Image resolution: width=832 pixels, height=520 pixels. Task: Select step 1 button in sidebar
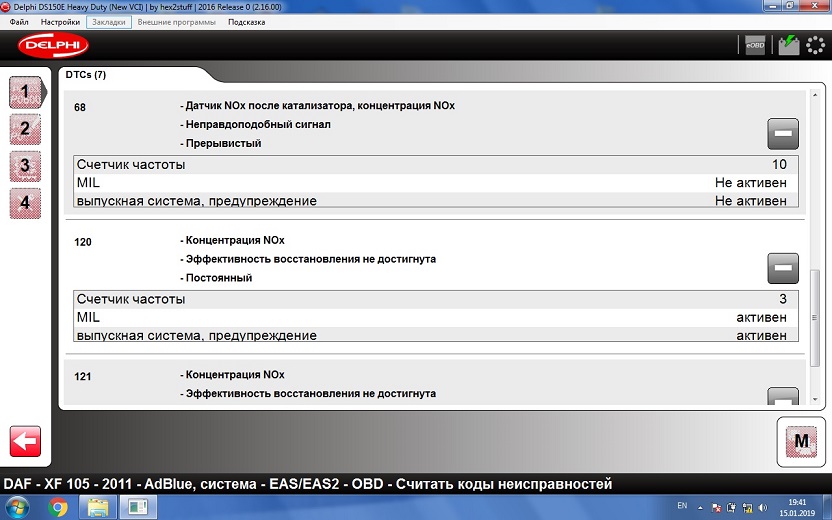pos(25,92)
